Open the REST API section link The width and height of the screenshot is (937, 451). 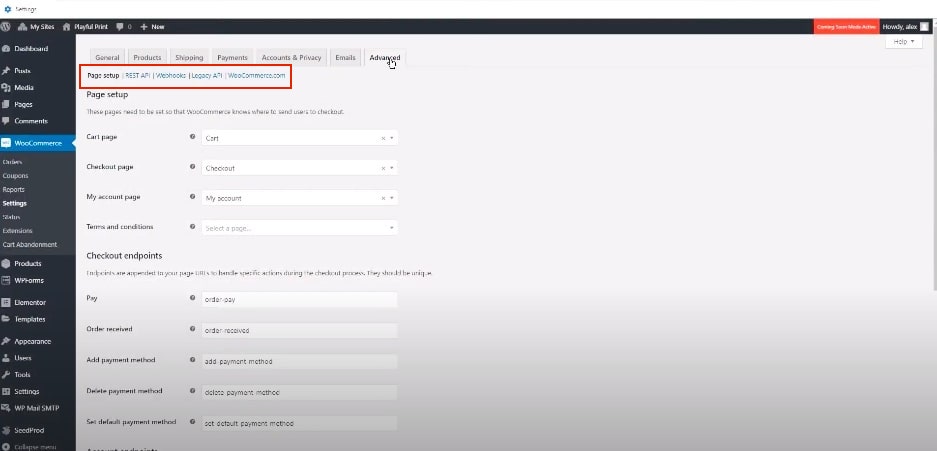pyautogui.click(x=137, y=76)
